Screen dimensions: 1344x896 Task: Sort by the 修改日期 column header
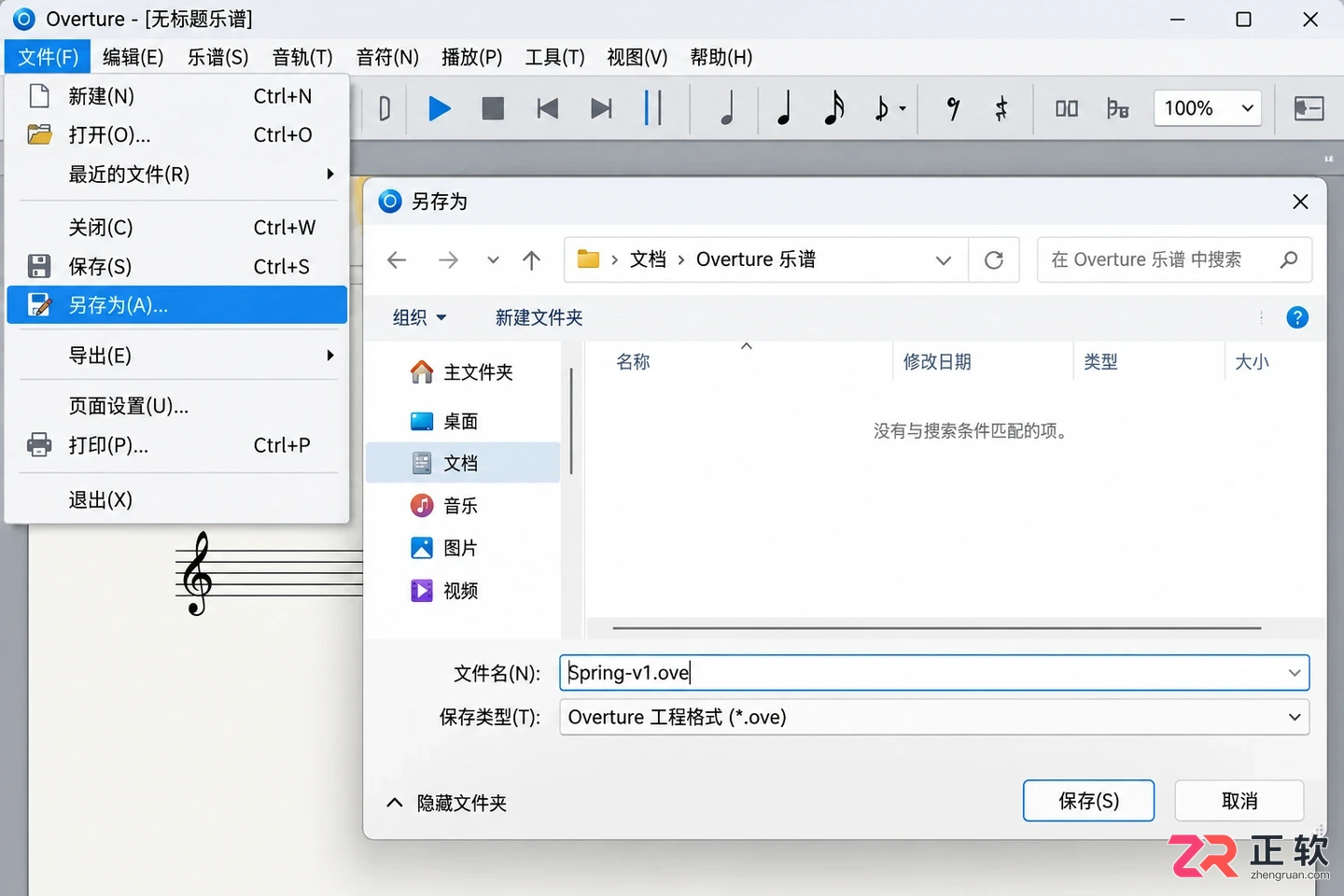(937, 362)
